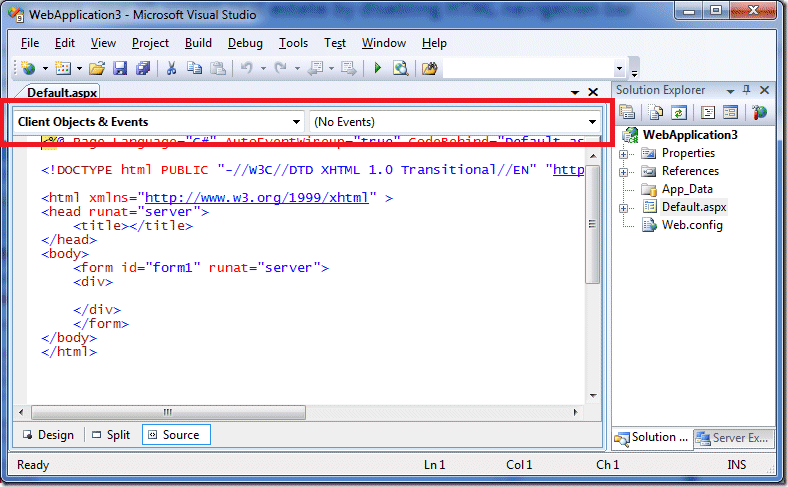
Task: Click Refresh icon in Solution Explorer toolbar
Action: click(x=679, y=112)
